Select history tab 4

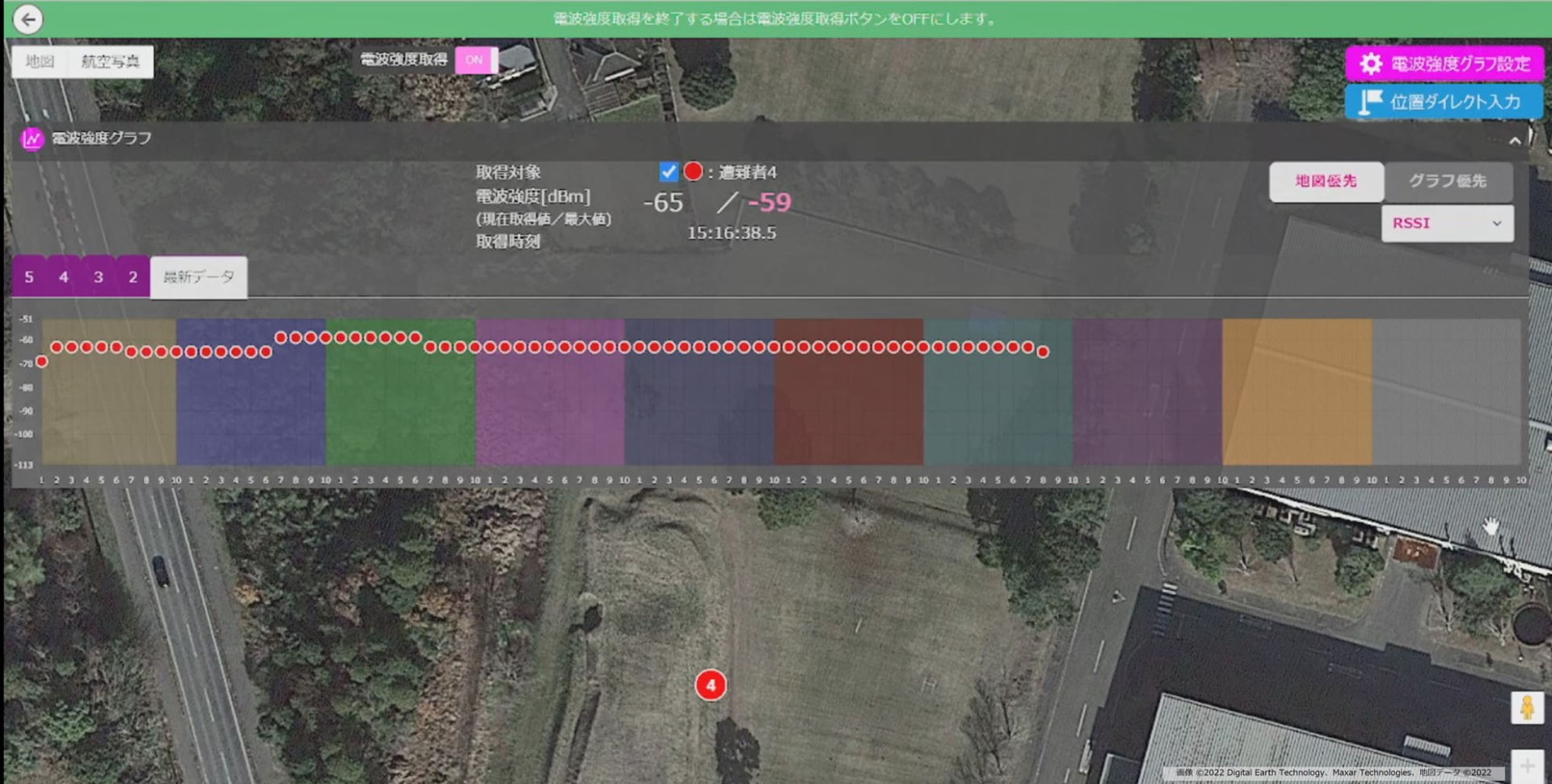pyautogui.click(x=64, y=277)
